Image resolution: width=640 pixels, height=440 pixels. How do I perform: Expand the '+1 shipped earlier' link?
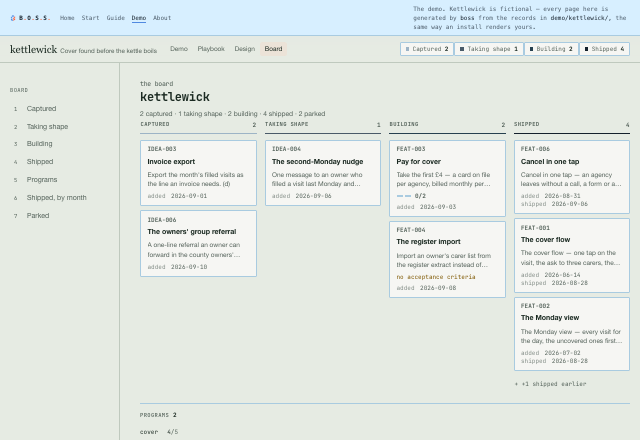point(550,384)
